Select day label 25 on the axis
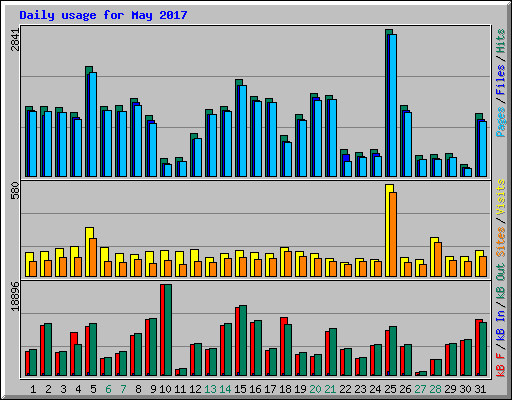The width and height of the screenshot is (512, 400). click(x=390, y=389)
